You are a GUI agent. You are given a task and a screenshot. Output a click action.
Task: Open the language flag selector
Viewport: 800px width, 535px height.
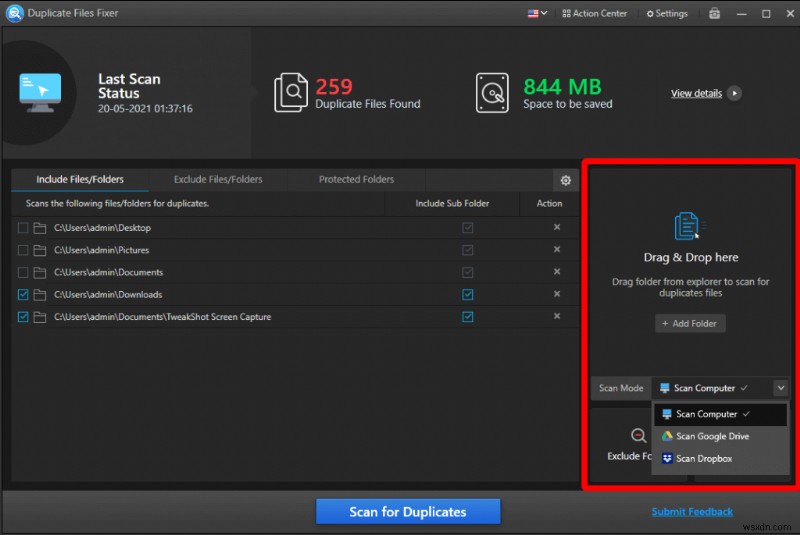tap(537, 13)
